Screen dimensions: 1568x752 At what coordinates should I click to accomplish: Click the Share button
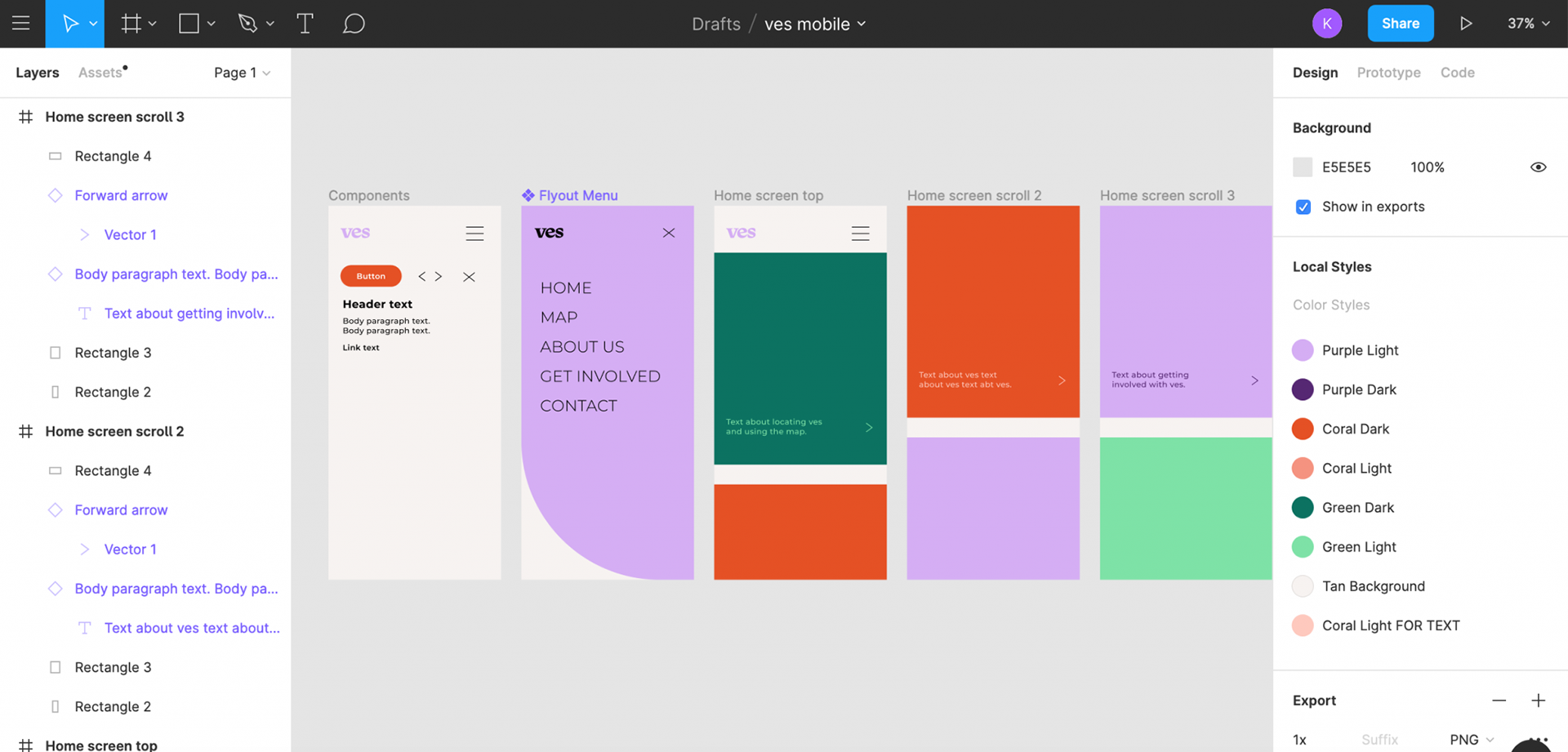pos(1401,24)
